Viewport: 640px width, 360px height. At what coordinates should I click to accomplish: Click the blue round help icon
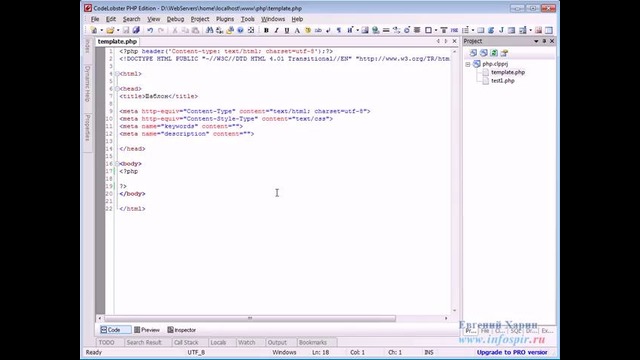[240, 30]
